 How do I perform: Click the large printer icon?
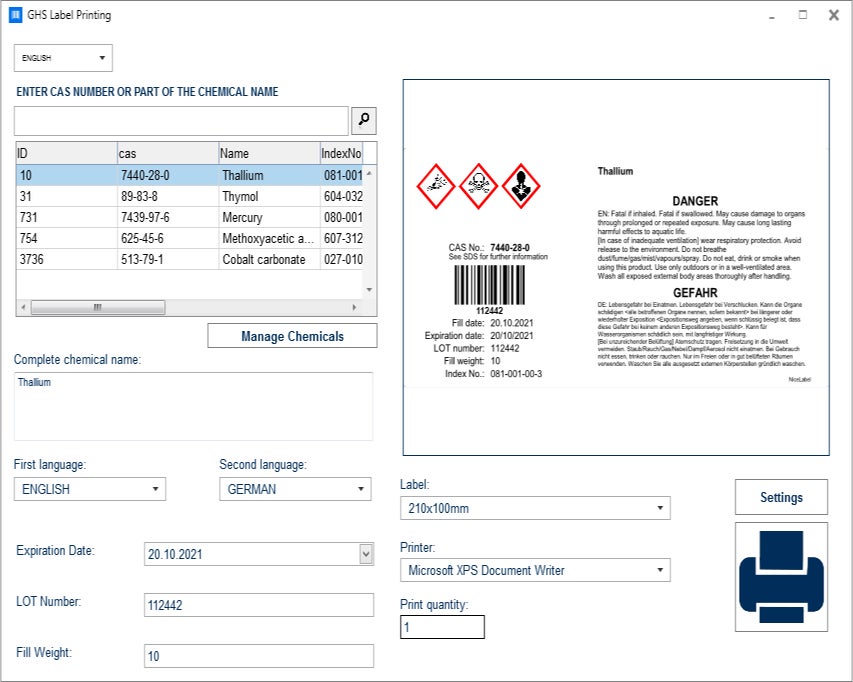tap(781, 577)
